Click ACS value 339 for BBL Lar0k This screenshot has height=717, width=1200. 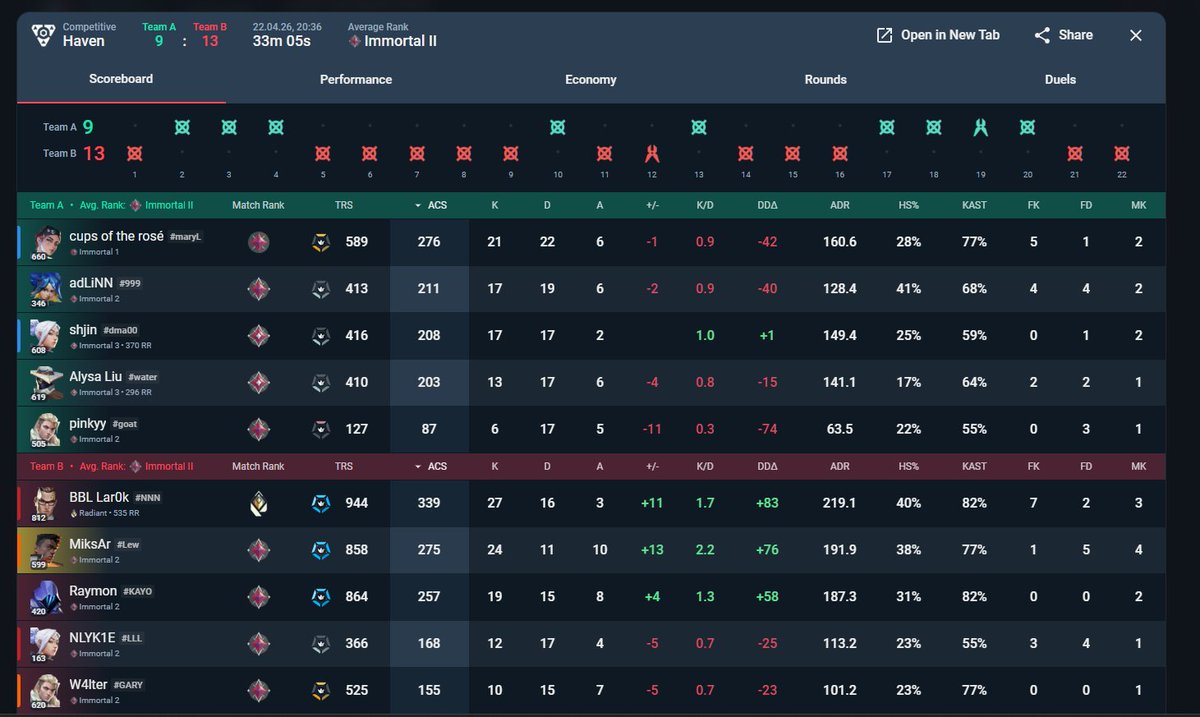[x=429, y=503]
